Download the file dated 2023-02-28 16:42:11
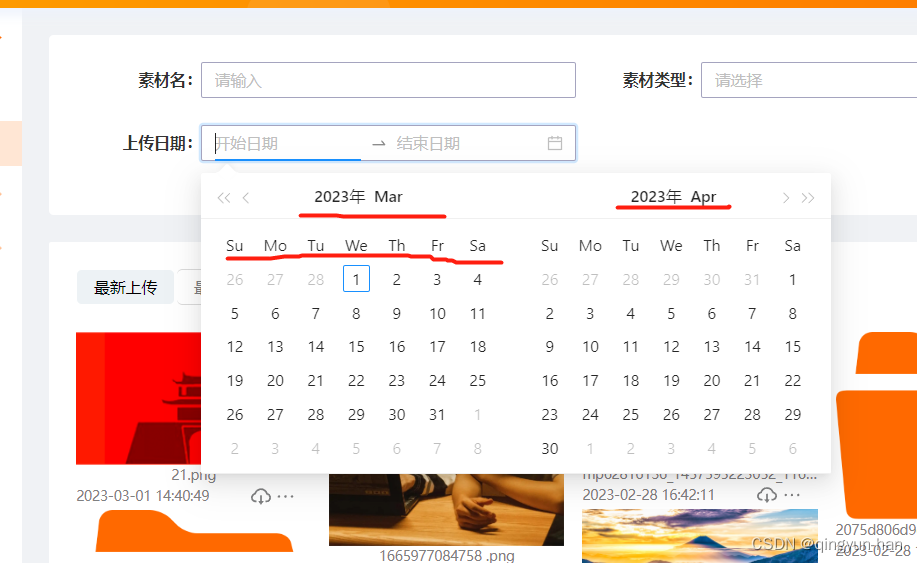 click(767, 495)
